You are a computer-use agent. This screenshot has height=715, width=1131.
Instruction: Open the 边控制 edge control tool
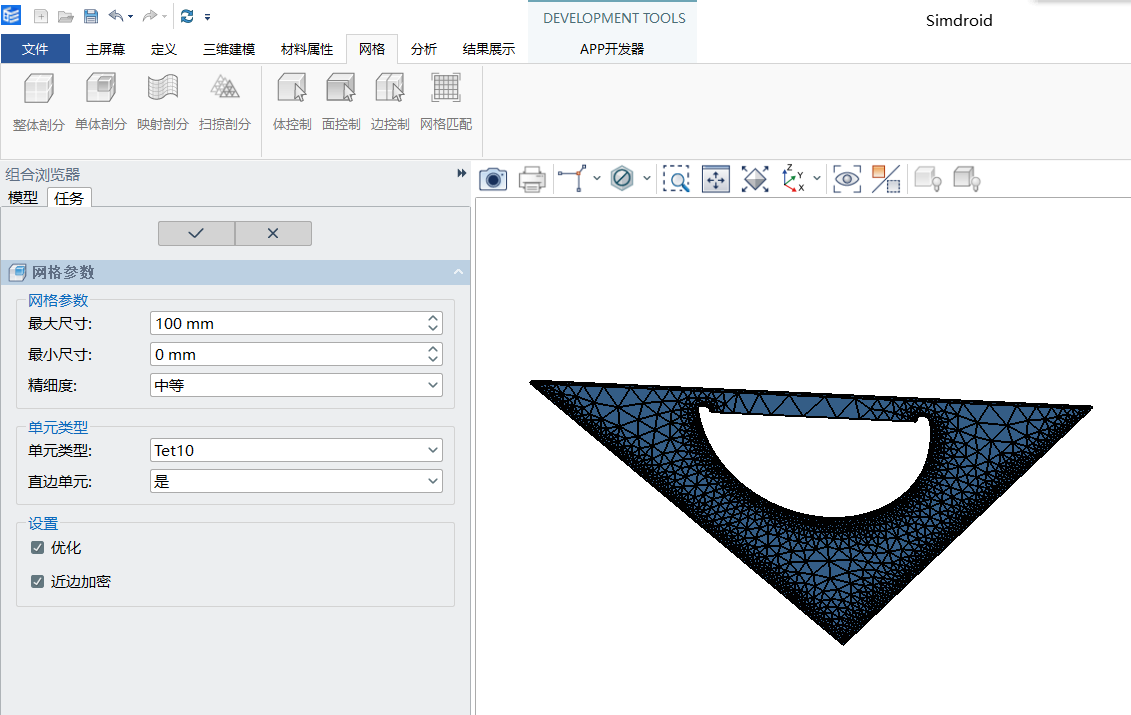pos(390,102)
